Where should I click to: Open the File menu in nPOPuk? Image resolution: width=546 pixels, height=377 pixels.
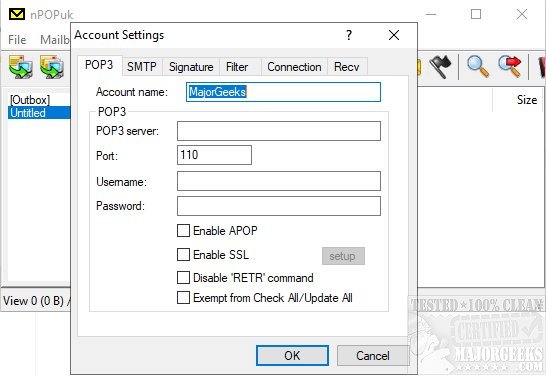point(17,40)
